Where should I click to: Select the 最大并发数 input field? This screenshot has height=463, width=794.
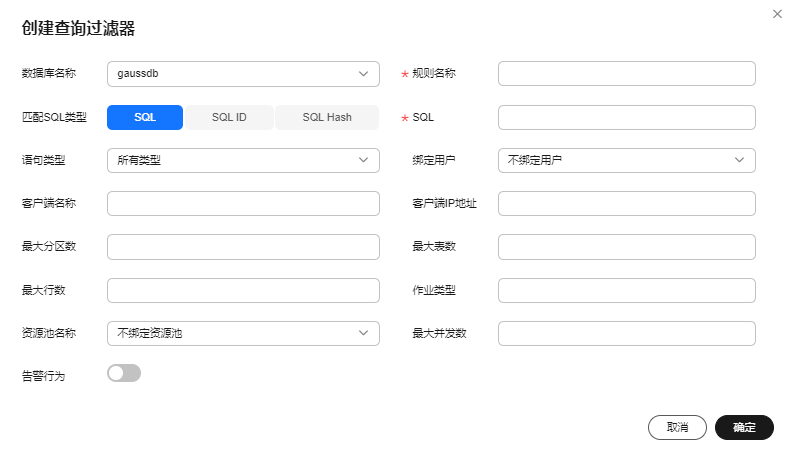[626, 333]
